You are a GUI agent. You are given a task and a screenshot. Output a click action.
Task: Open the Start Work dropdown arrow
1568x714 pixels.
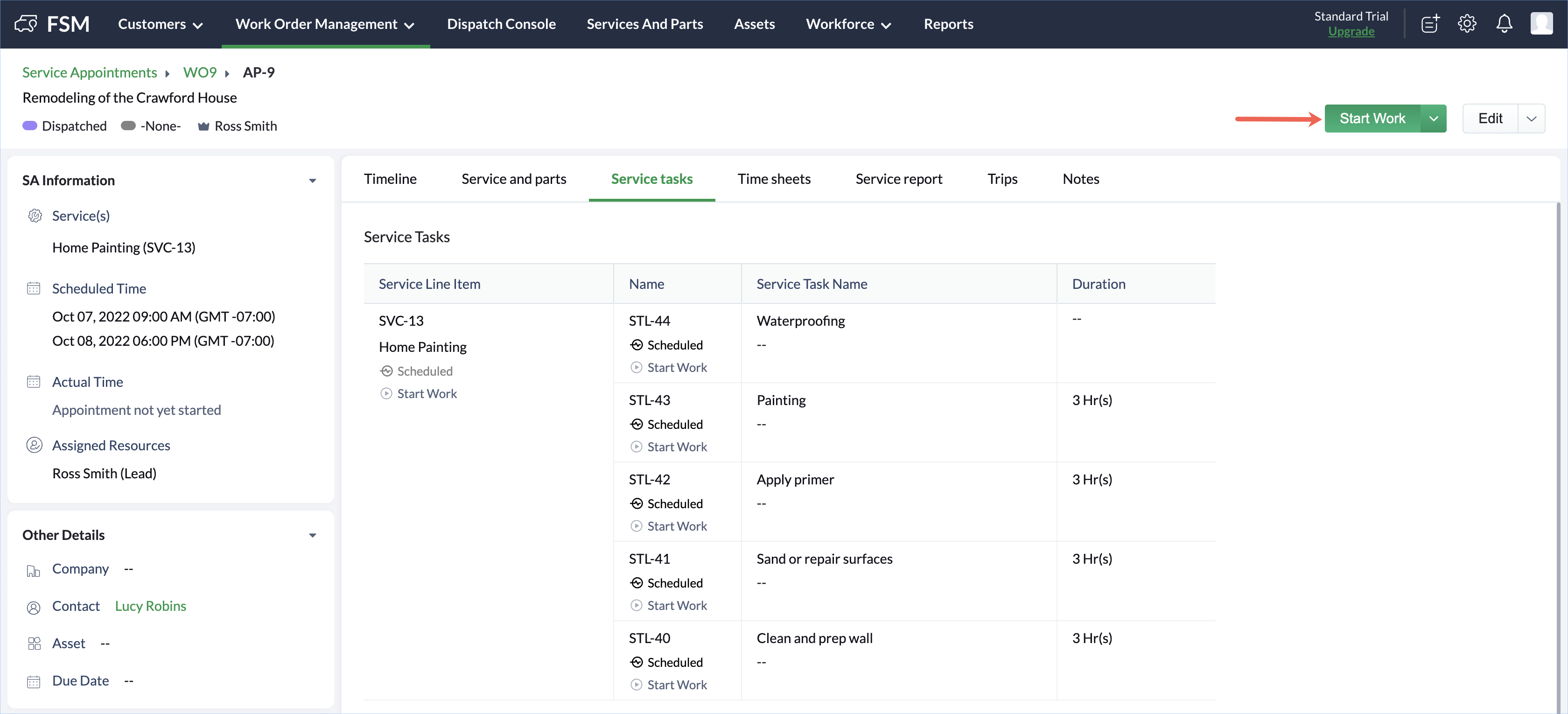(x=1434, y=119)
